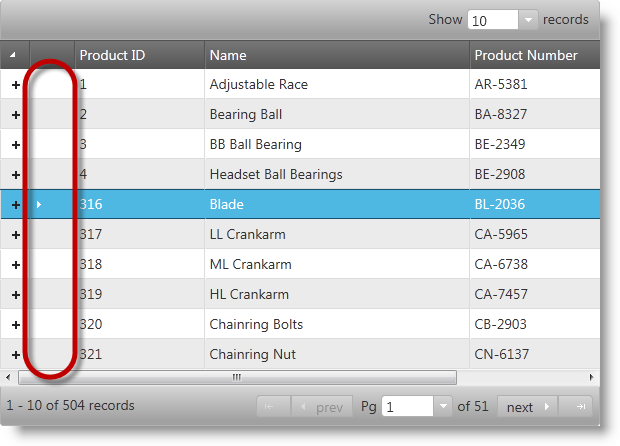The width and height of the screenshot is (620, 446).
Task: Click the prev page button
Action: (x=321, y=407)
